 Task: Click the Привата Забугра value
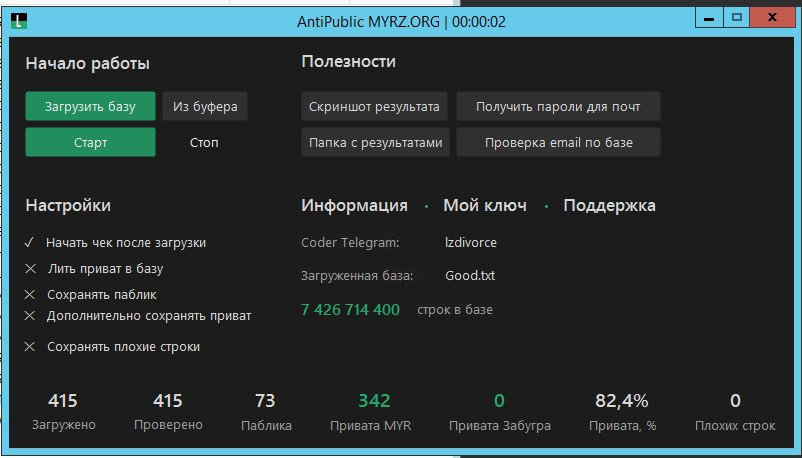point(499,400)
